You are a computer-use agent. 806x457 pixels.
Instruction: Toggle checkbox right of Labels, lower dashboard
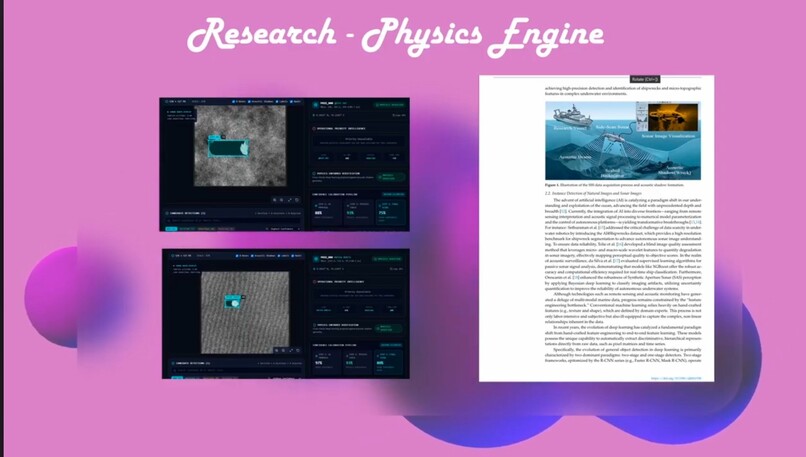tap(292, 255)
